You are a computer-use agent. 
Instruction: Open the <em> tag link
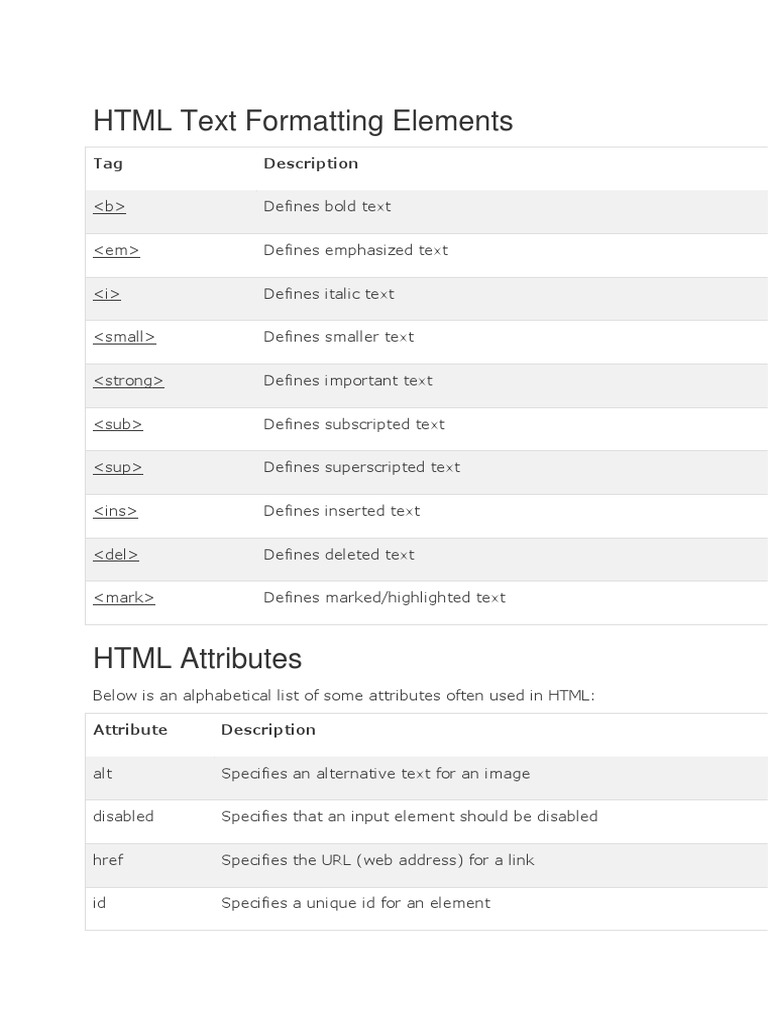click(x=116, y=250)
